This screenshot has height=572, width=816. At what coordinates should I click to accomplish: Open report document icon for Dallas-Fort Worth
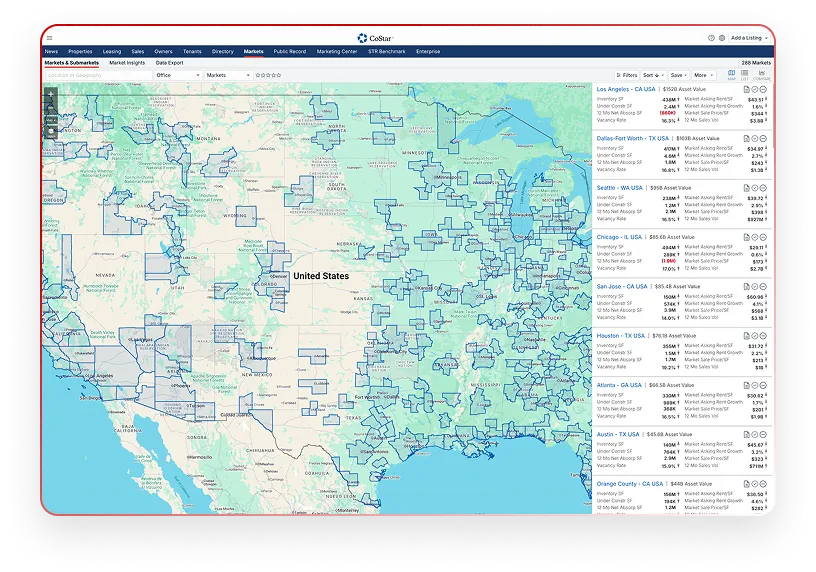click(x=746, y=138)
